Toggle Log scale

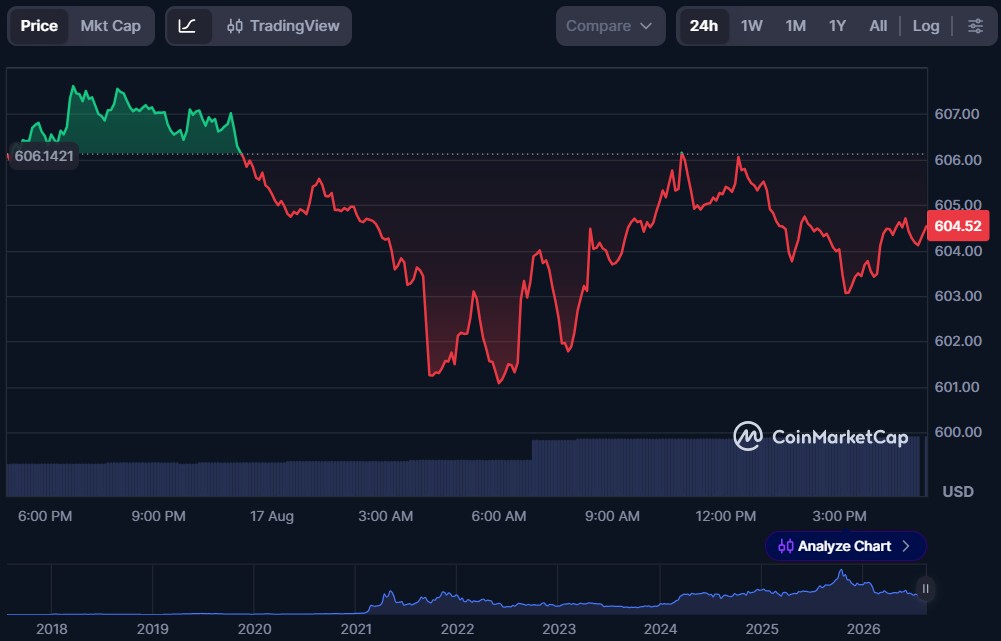tap(926, 26)
